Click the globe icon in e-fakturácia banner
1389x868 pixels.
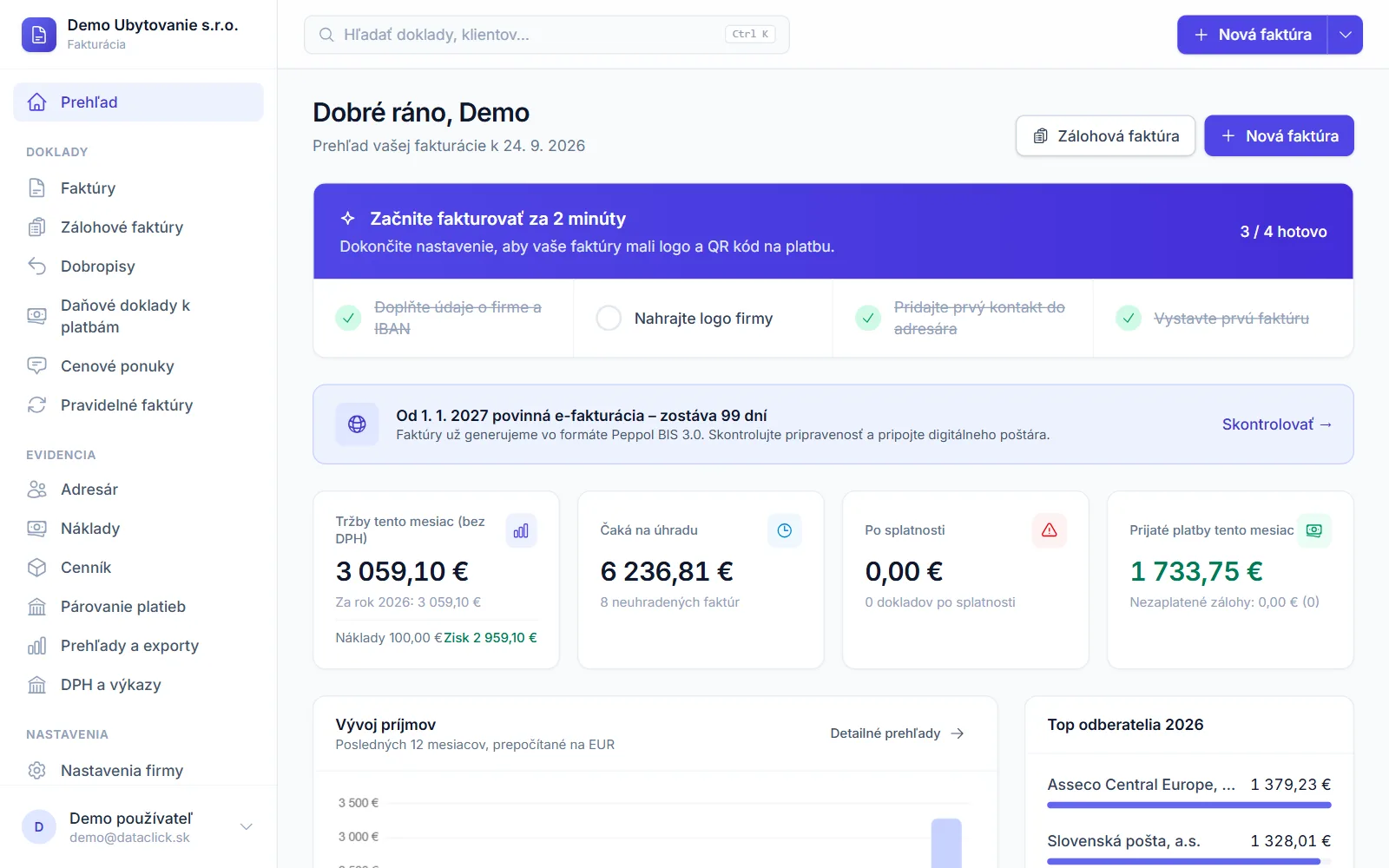(x=357, y=424)
